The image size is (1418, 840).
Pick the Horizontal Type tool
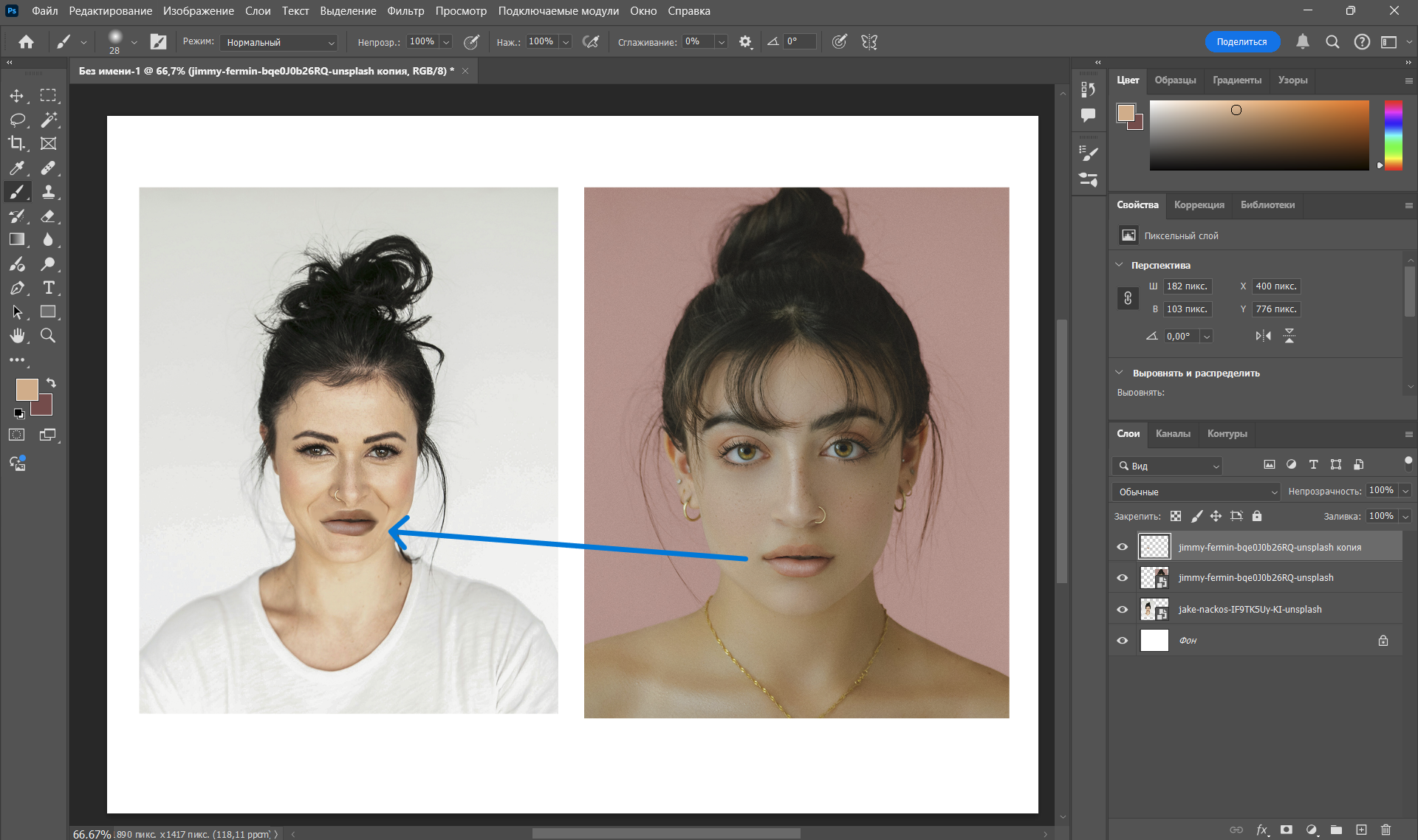pyautogui.click(x=49, y=288)
